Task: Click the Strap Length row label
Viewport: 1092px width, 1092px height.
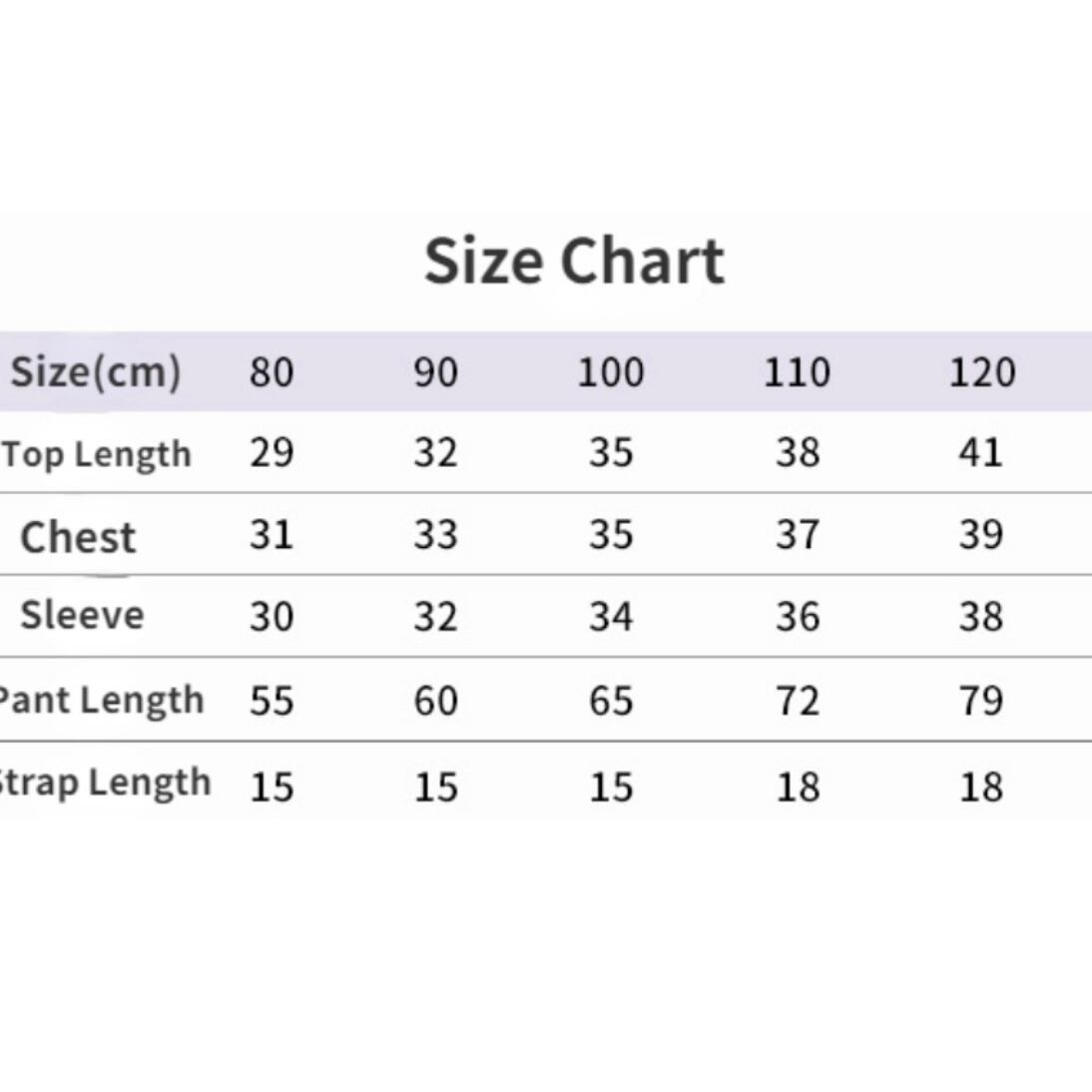Action: [104, 783]
